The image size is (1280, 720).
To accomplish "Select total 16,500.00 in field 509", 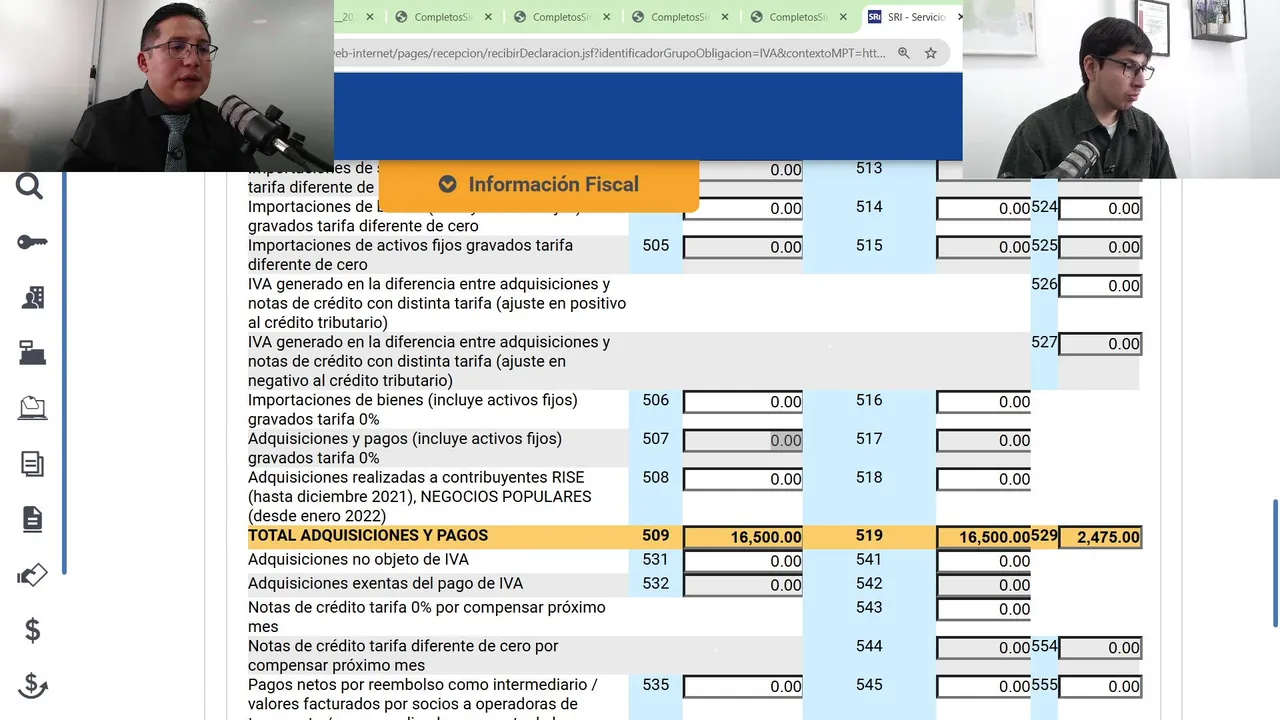I will tap(743, 537).
